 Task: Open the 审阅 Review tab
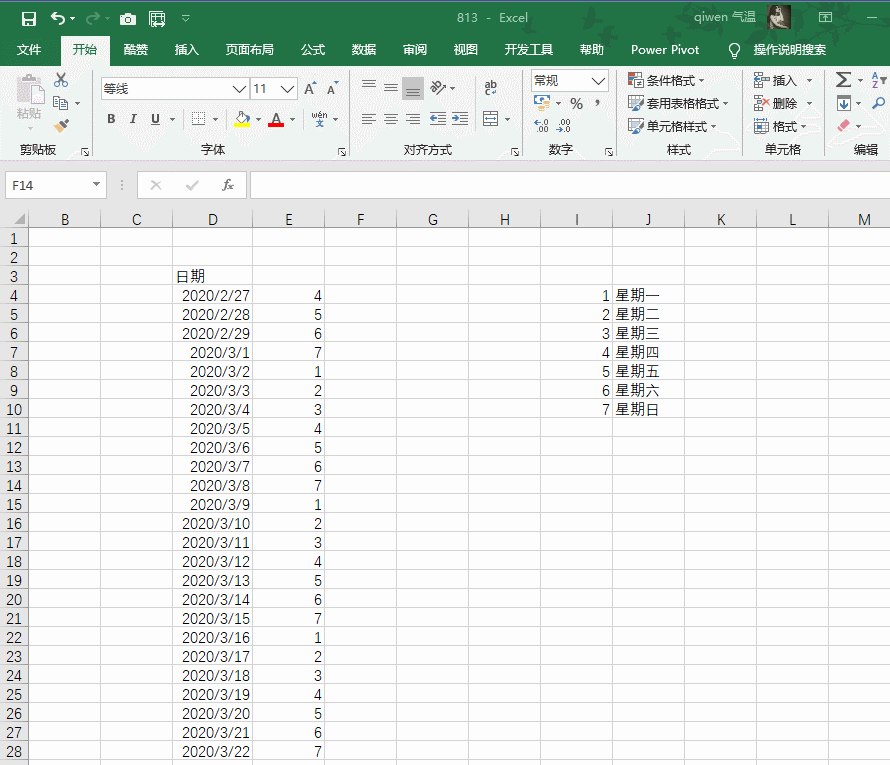(415, 50)
